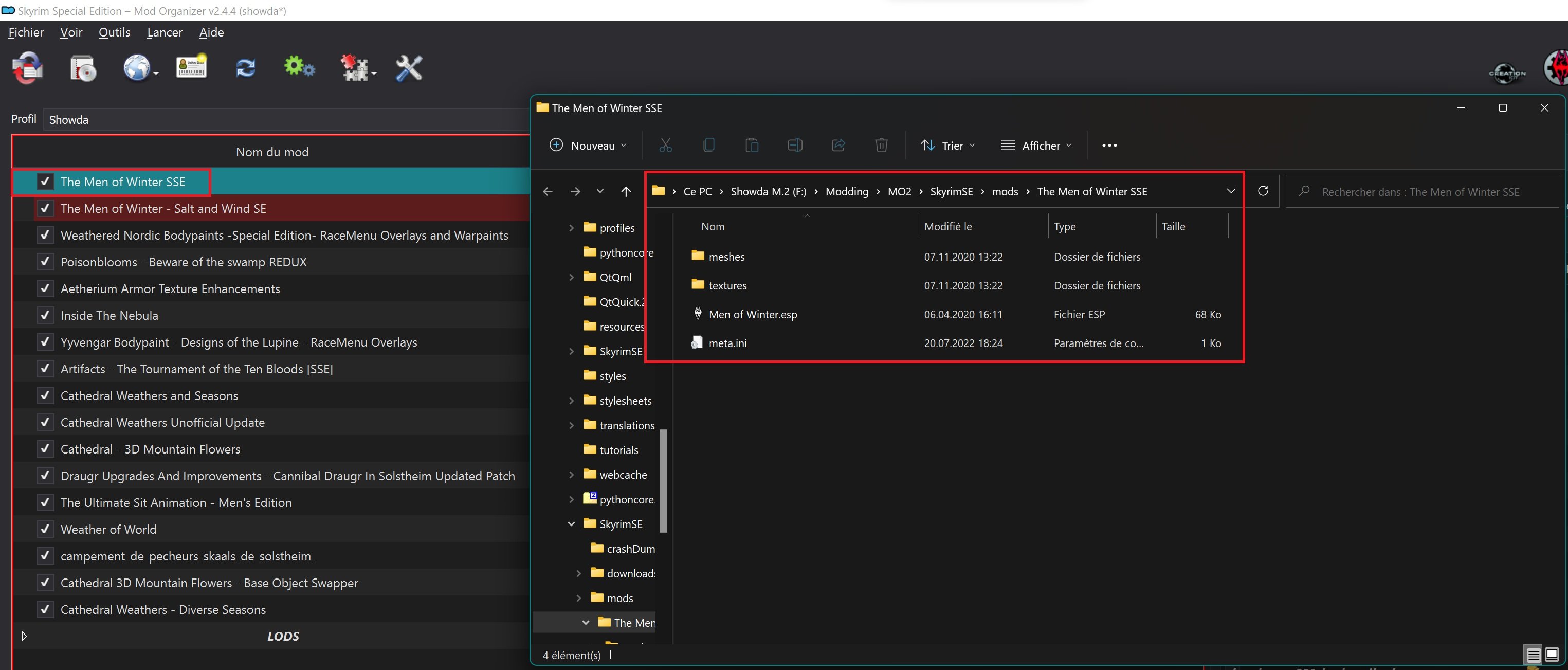This screenshot has width=1568, height=670.
Task: Expand the LODS separator triangle
Action: tap(24, 636)
